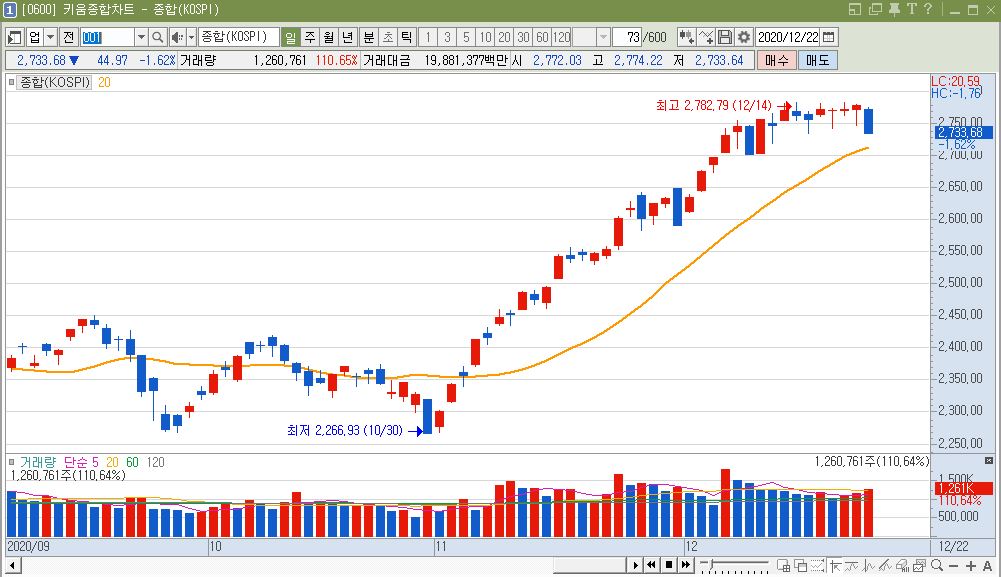Screen dimensions: 1001x577
Task: Select the tick '틱' period toggle
Action: [x=407, y=37]
